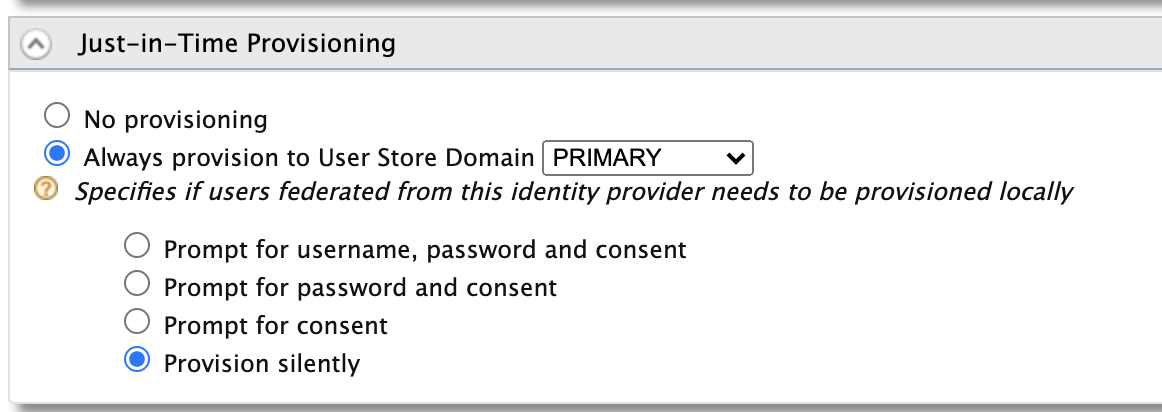Select the Provision silently radio button
1162x412 pixels.
(x=136, y=361)
